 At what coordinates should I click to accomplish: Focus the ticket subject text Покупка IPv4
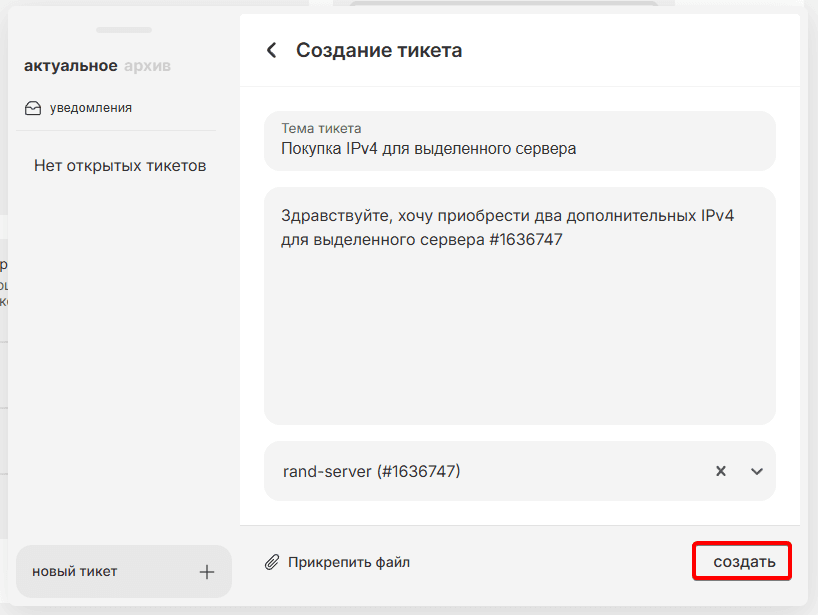[x=428, y=149]
